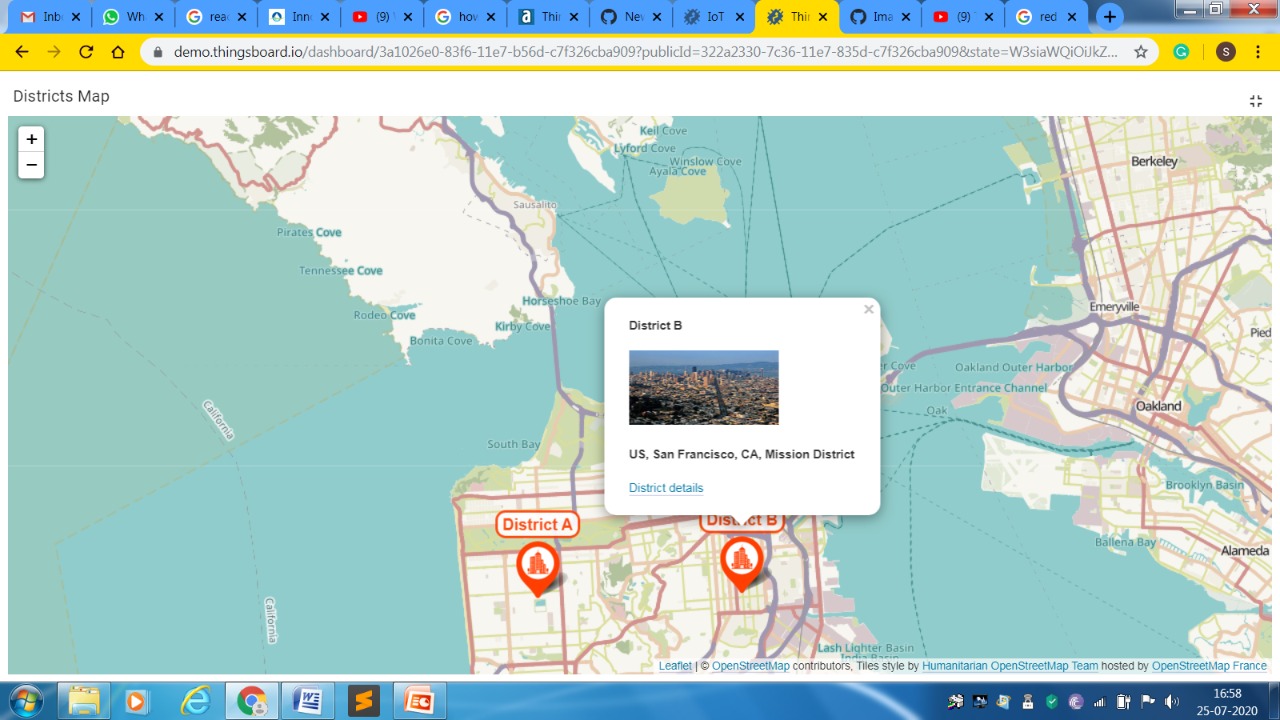Viewport: 1280px width, 720px height.
Task: Click the Chrome profile avatar
Action: click(x=1225, y=52)
